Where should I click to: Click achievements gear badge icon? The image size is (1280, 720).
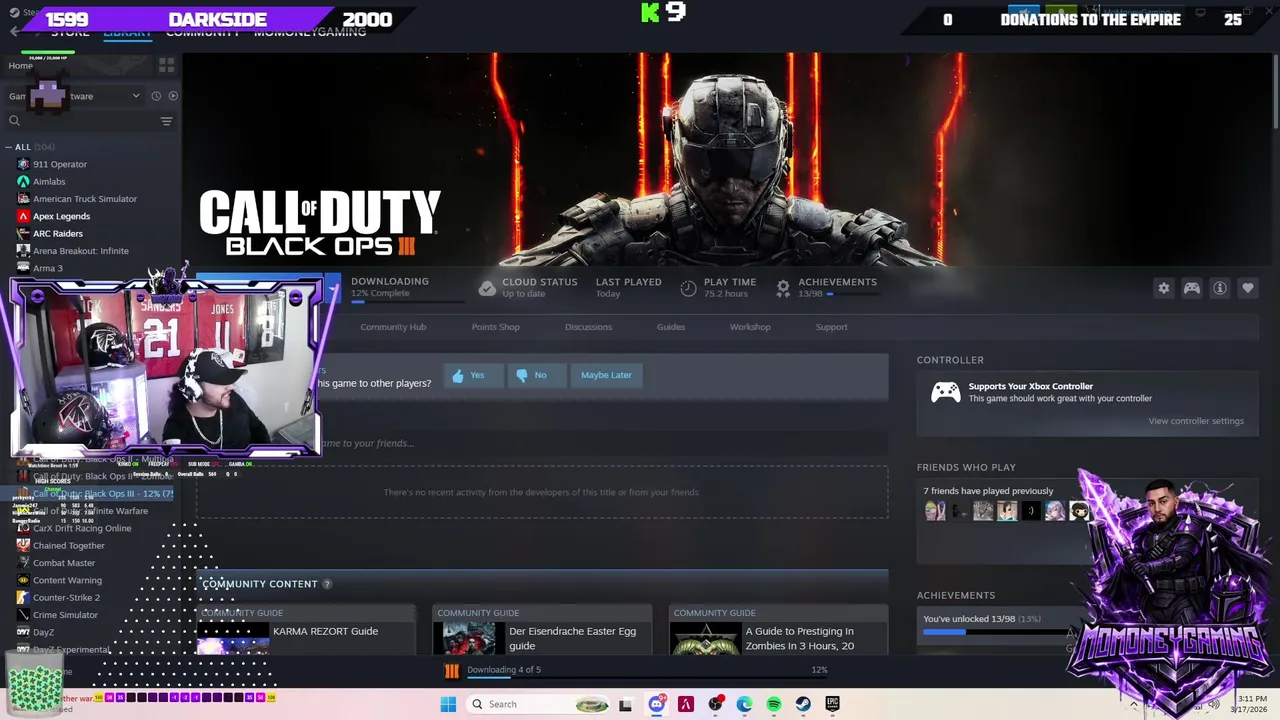(x=783, y=288)
